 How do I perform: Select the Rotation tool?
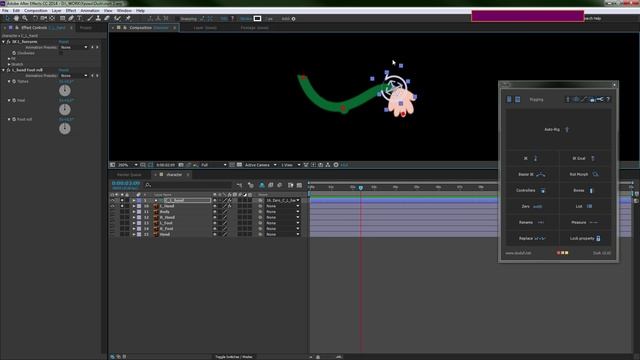[x=35, y=18]
